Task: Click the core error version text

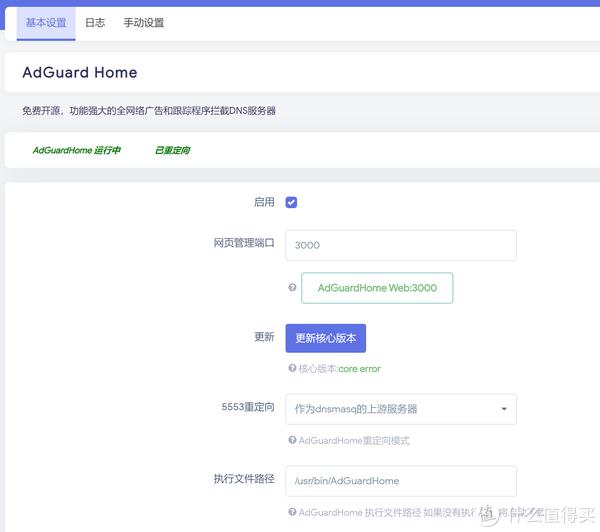Action: pyautogui.click(x=359, y=369)
